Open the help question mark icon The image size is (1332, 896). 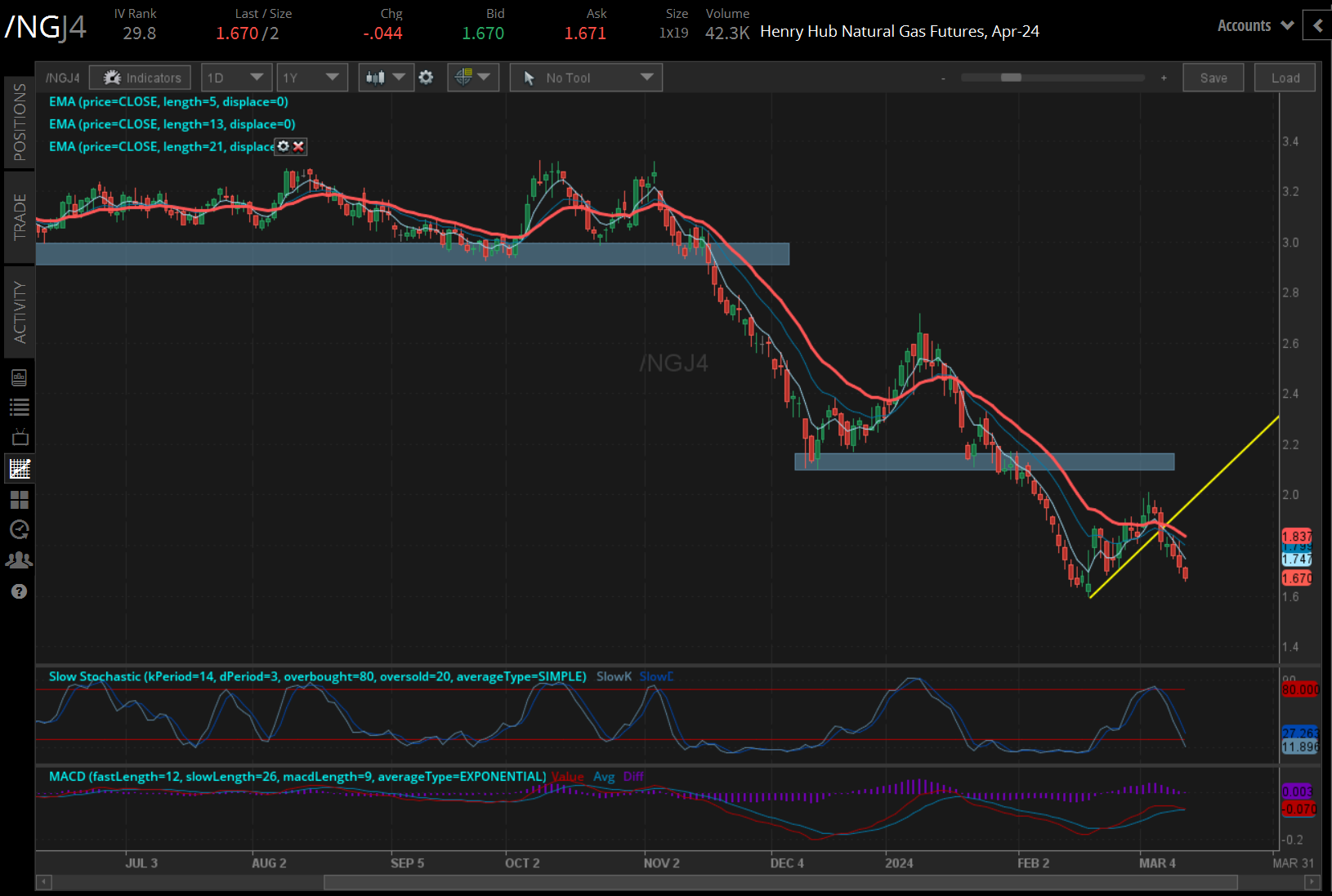[x=19, y=591]
